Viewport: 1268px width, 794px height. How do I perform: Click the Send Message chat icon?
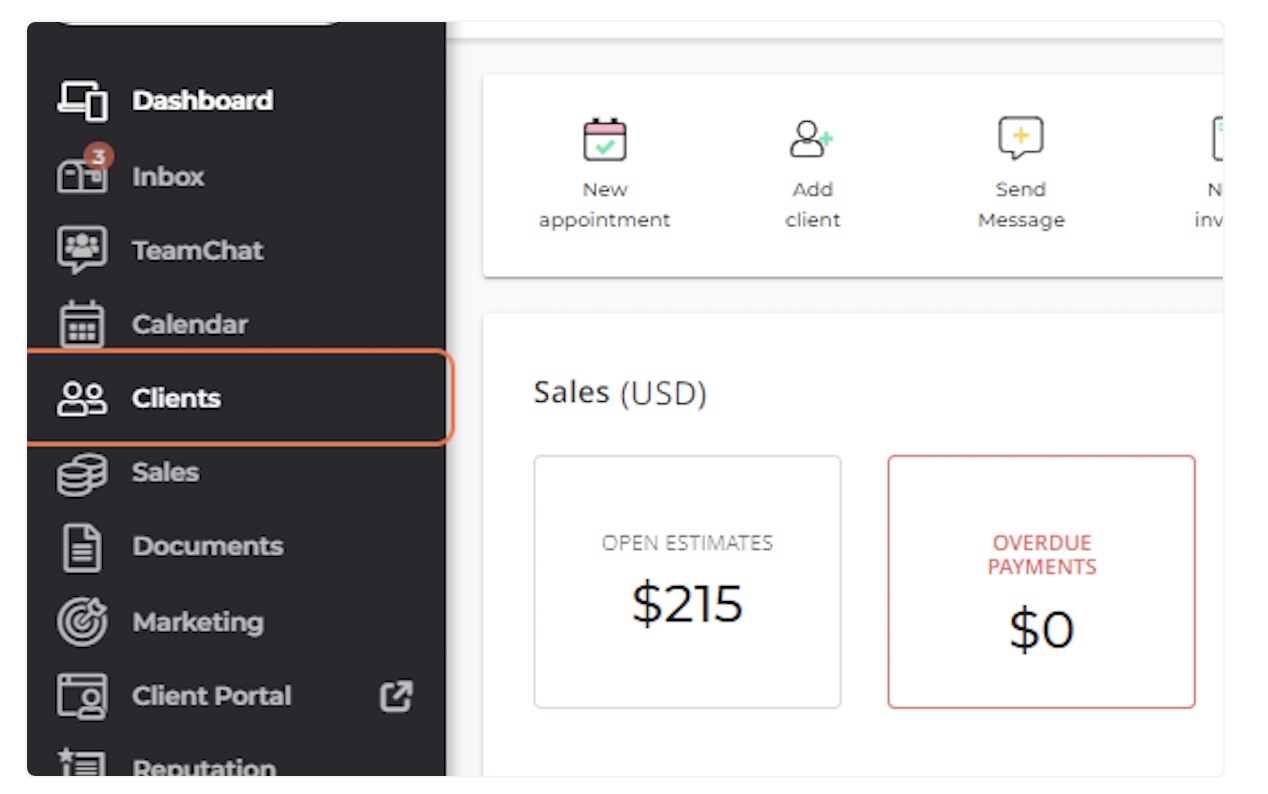coord(1020,138)
